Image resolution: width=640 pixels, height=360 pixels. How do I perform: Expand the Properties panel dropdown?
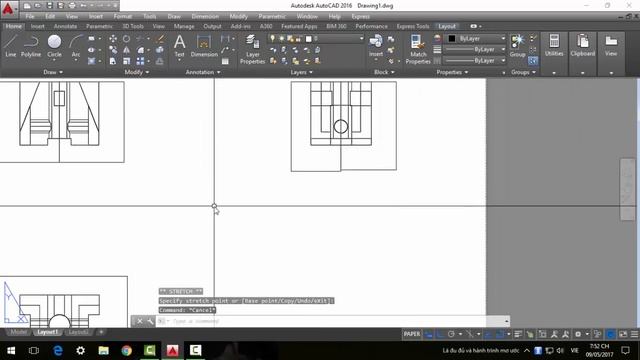[452, 72]
